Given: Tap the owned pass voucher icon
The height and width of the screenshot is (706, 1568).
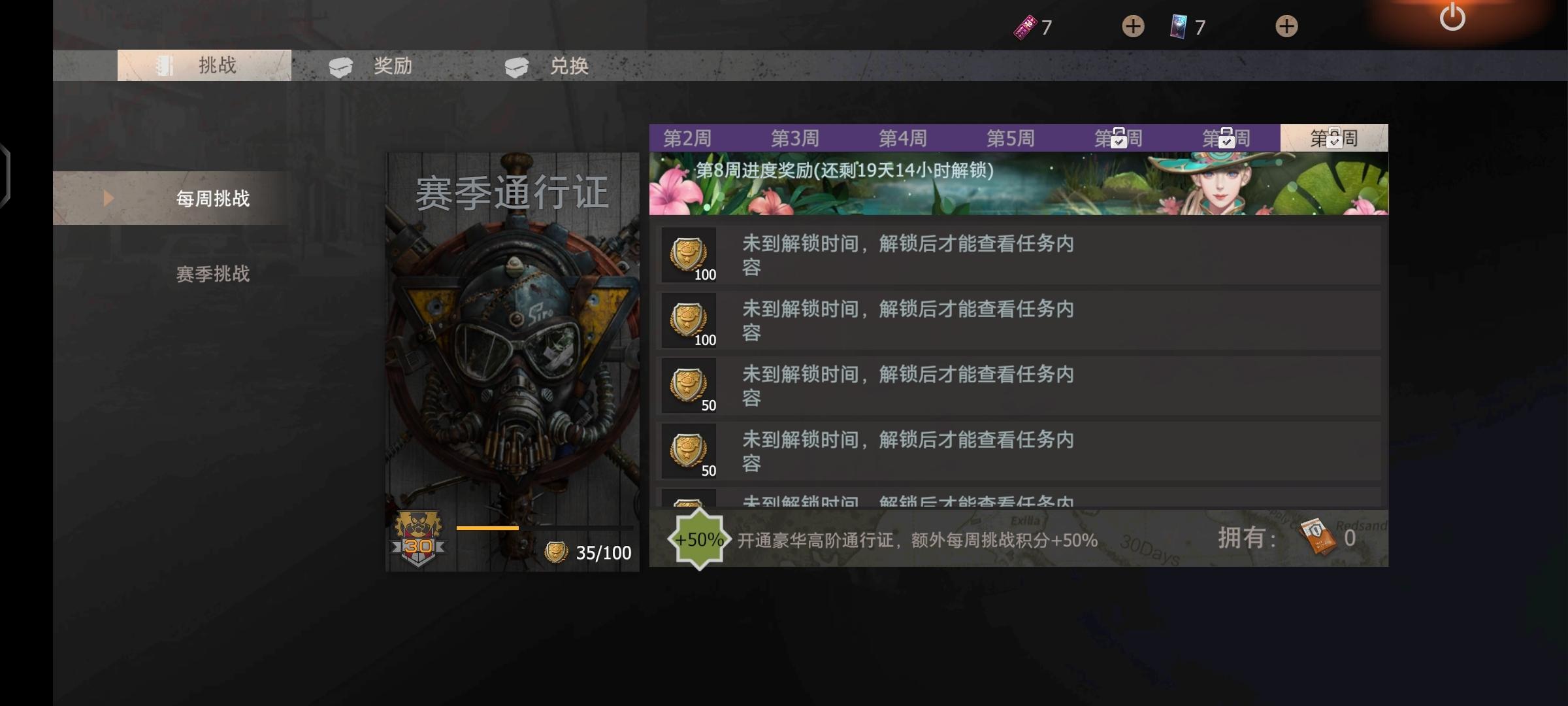Looking at the screenshot, I should click(x=1316, y=537).
